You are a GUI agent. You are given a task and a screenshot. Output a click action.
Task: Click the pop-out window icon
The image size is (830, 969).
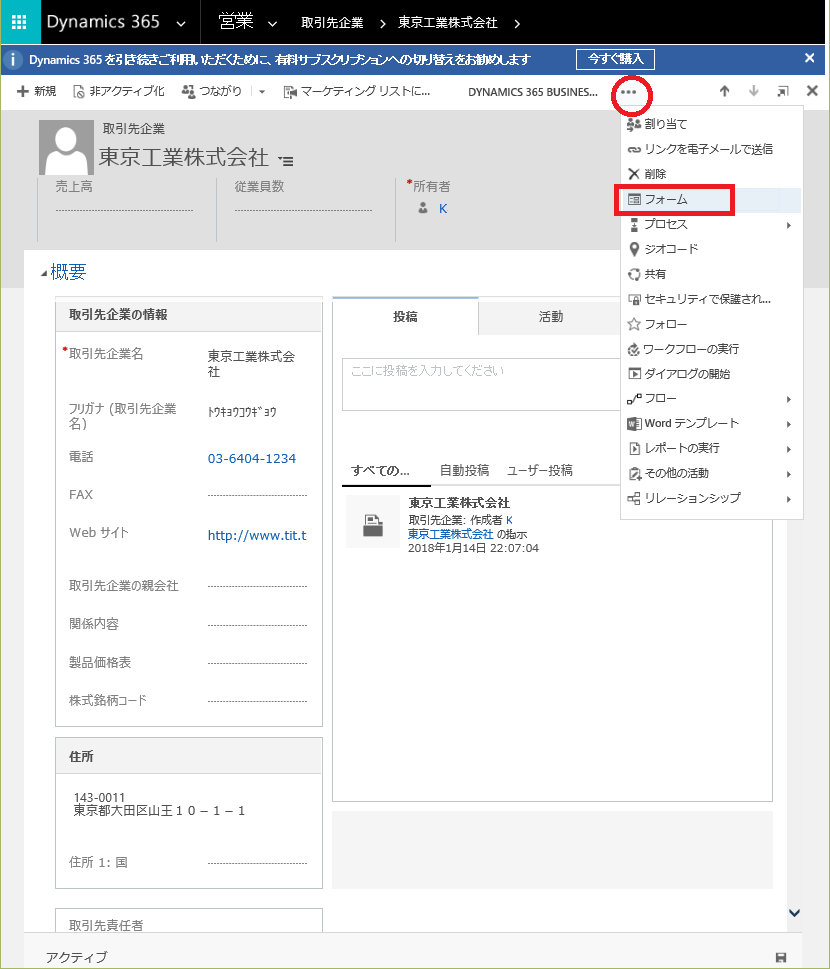click(x=782, y=91)
